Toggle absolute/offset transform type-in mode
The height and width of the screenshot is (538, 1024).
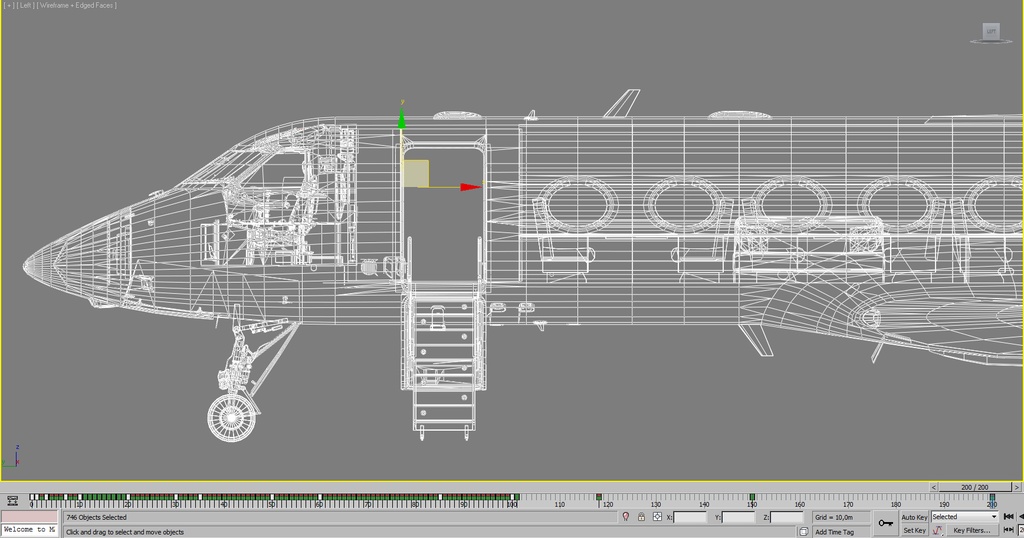click(657, 517)
